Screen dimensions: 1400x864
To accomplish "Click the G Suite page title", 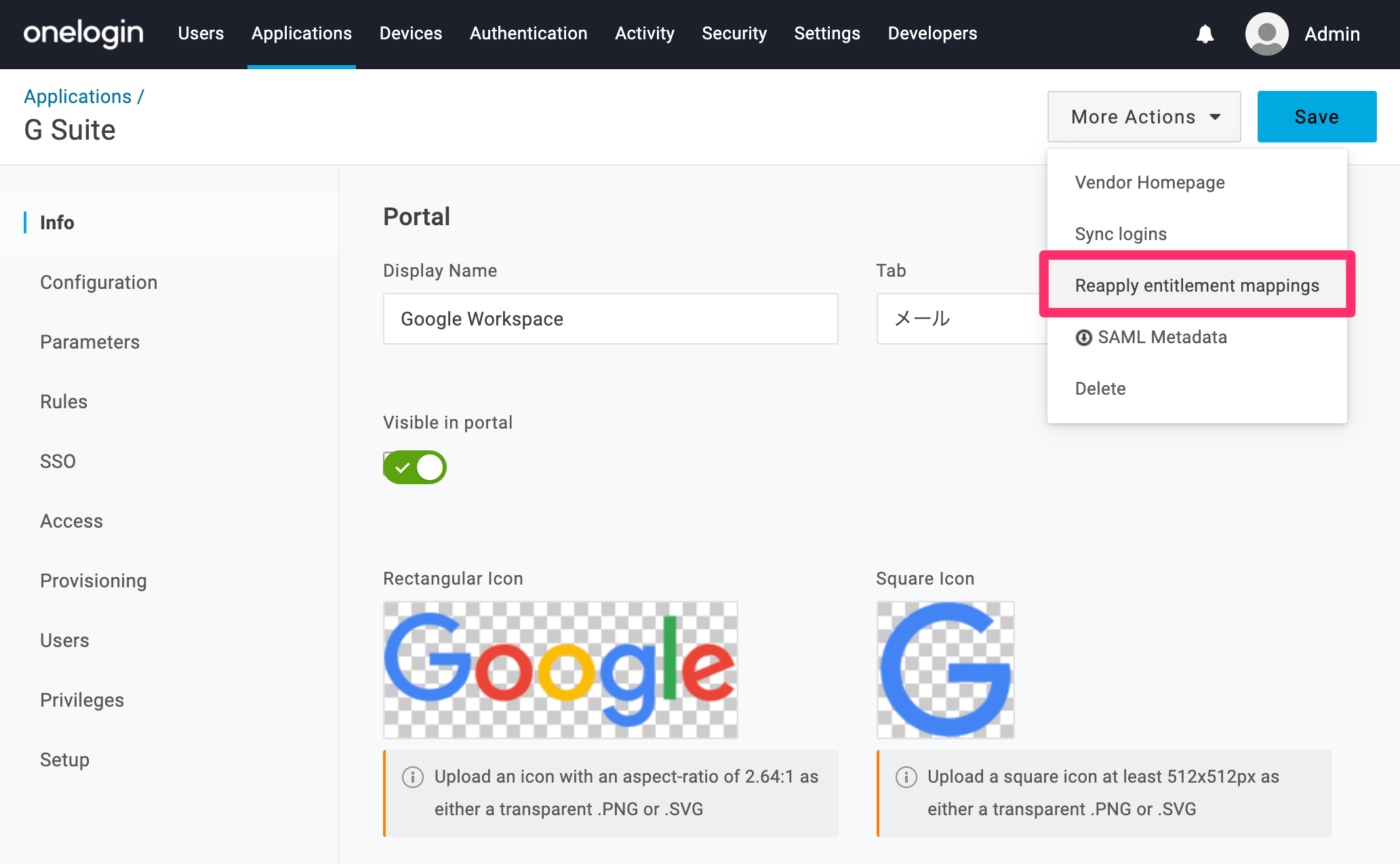I will click(x=70, y=130).
